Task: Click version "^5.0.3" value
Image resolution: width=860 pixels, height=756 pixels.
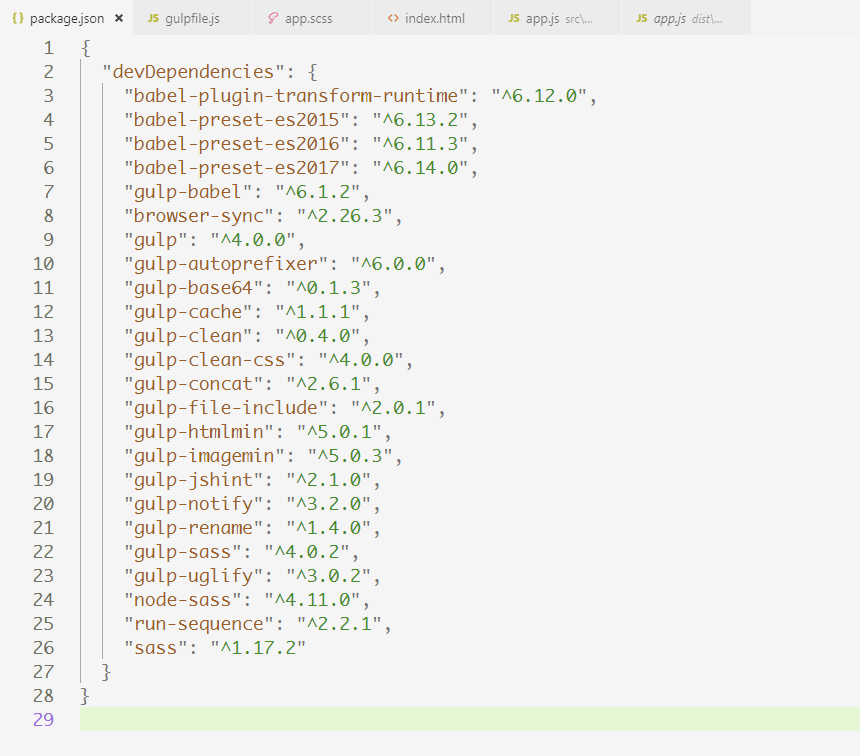Action: pyautogui.click(x=350, y=456)
